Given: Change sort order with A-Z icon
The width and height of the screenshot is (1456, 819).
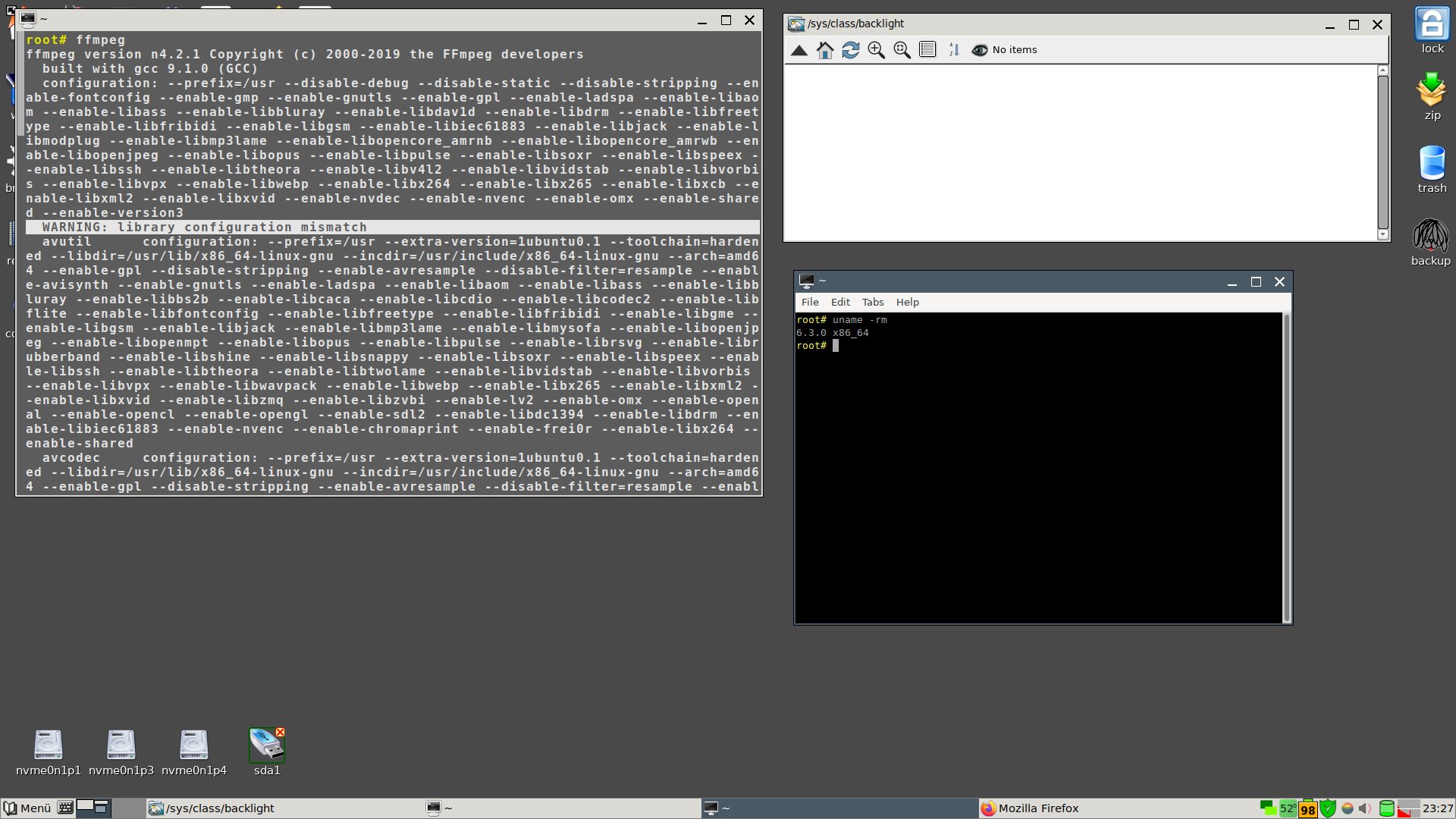Looking at the screenshot, I should point(954,50).
